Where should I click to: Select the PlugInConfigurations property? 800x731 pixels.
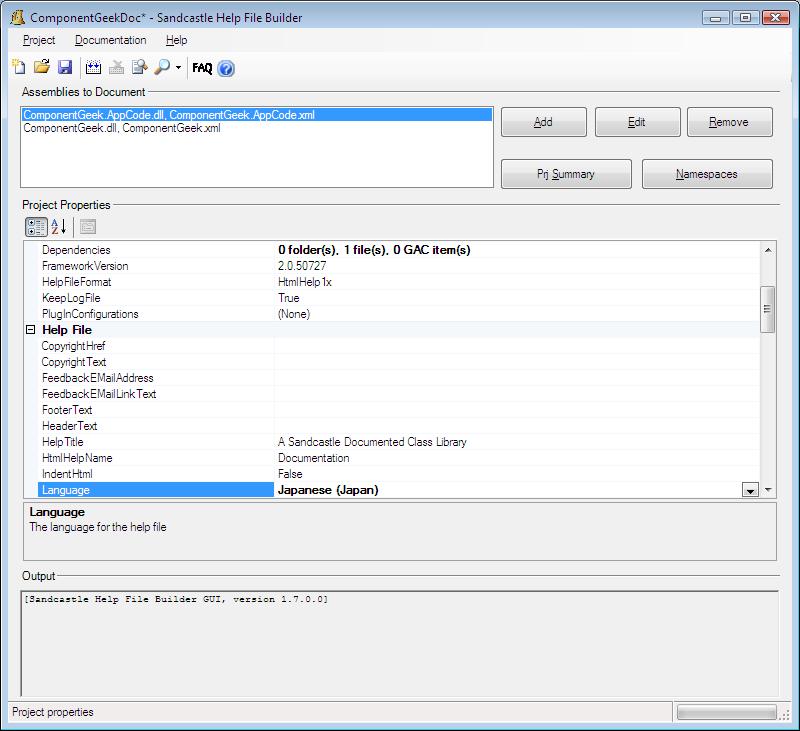click(90, 314)
